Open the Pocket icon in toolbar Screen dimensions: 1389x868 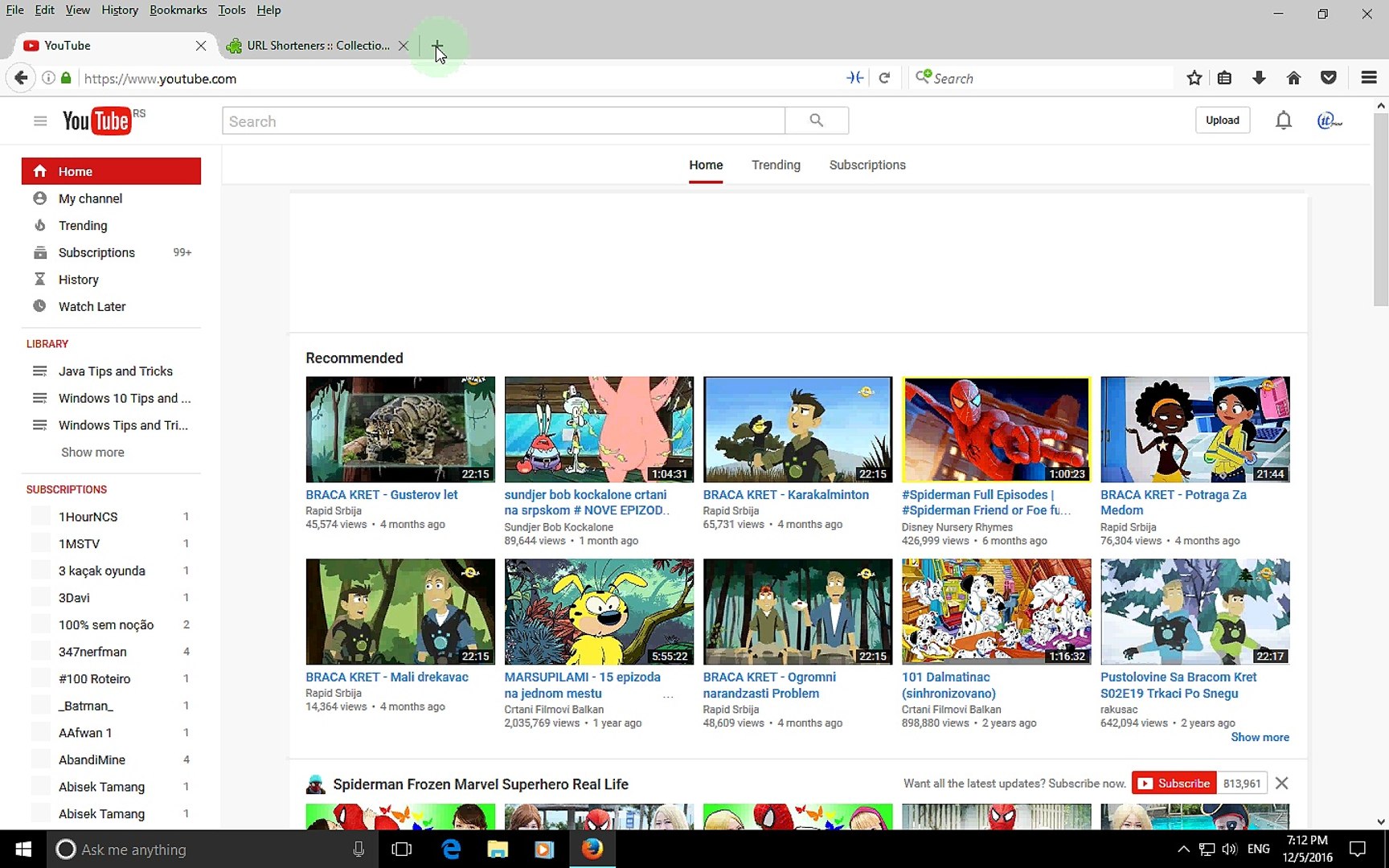click(1329, 78)
